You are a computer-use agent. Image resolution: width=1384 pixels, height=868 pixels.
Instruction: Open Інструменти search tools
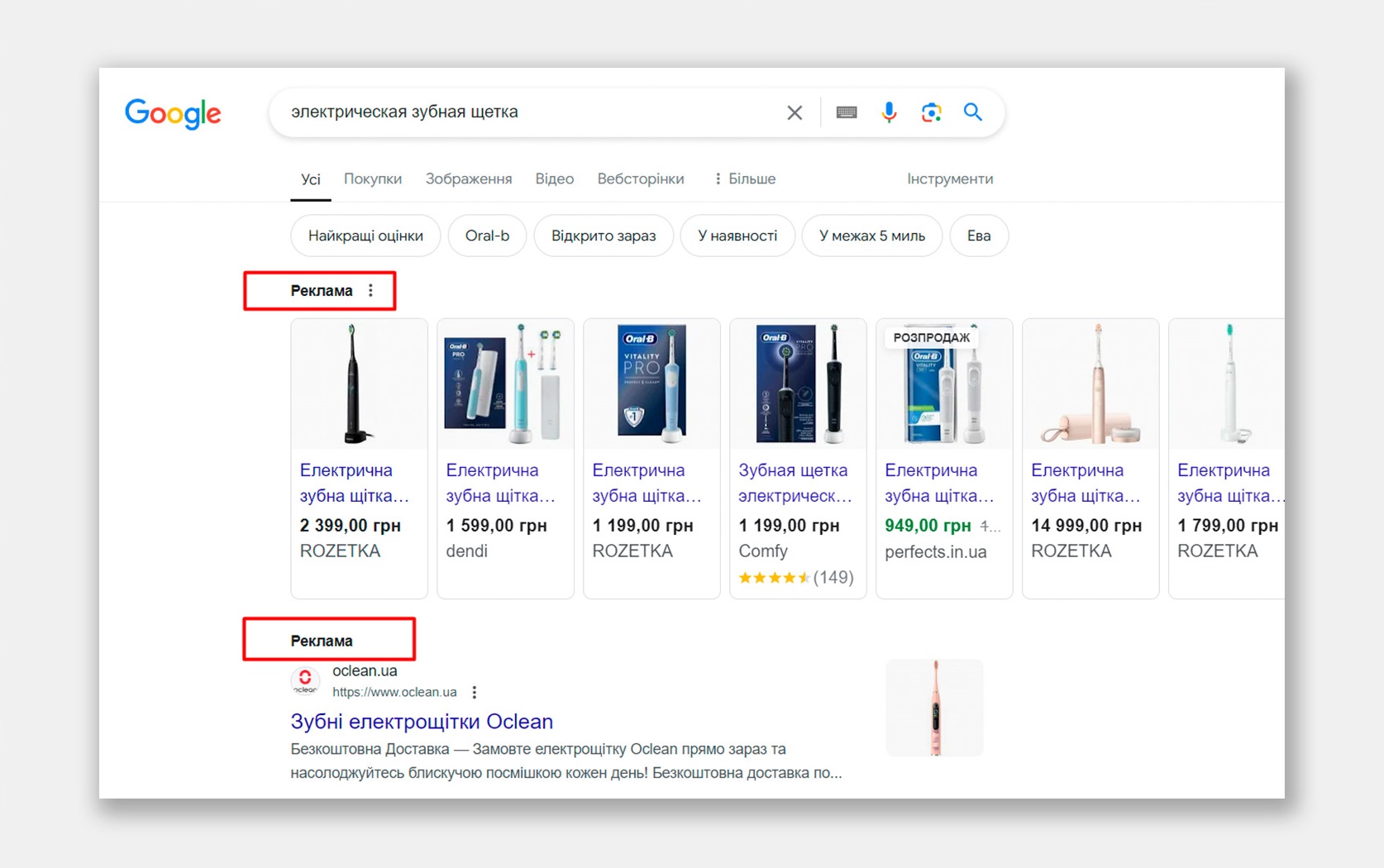point(950,179)
